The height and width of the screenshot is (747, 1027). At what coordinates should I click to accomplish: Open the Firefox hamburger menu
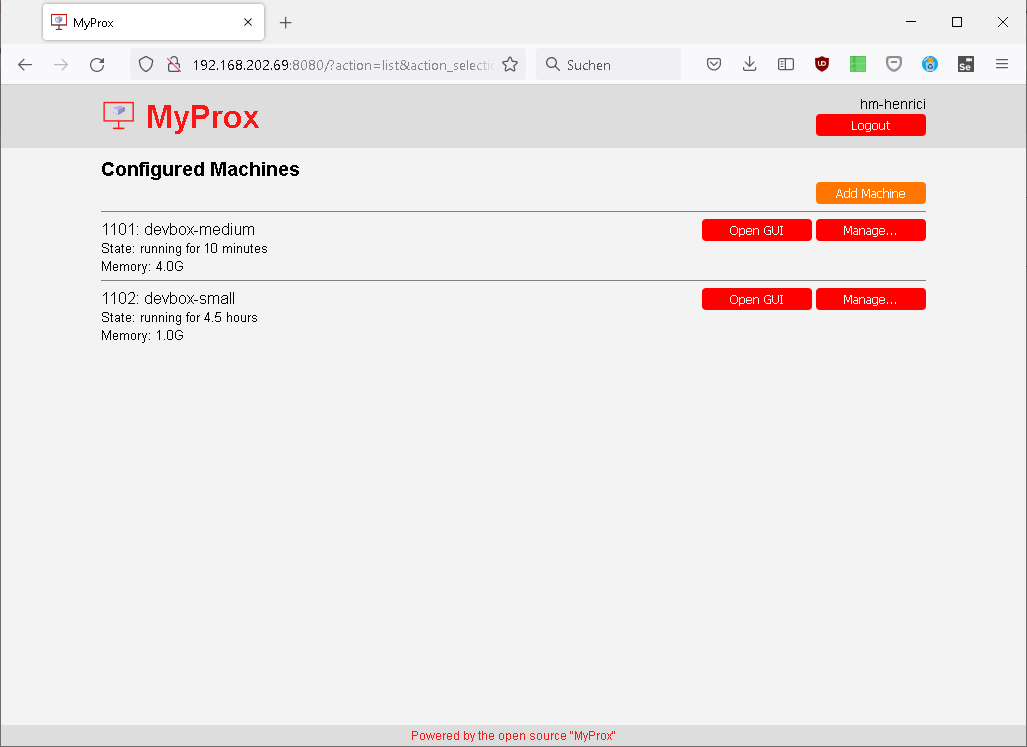(x=1001, y=63)
